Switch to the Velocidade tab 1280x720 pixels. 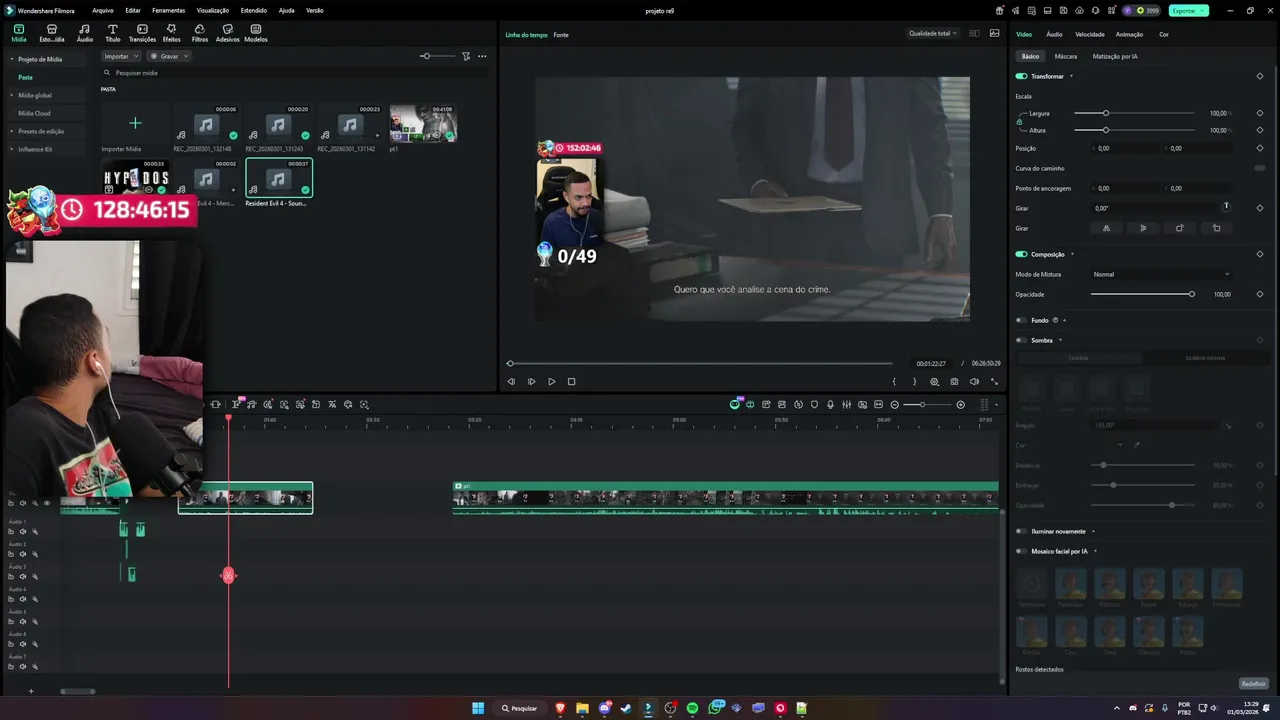[1090, 34]
